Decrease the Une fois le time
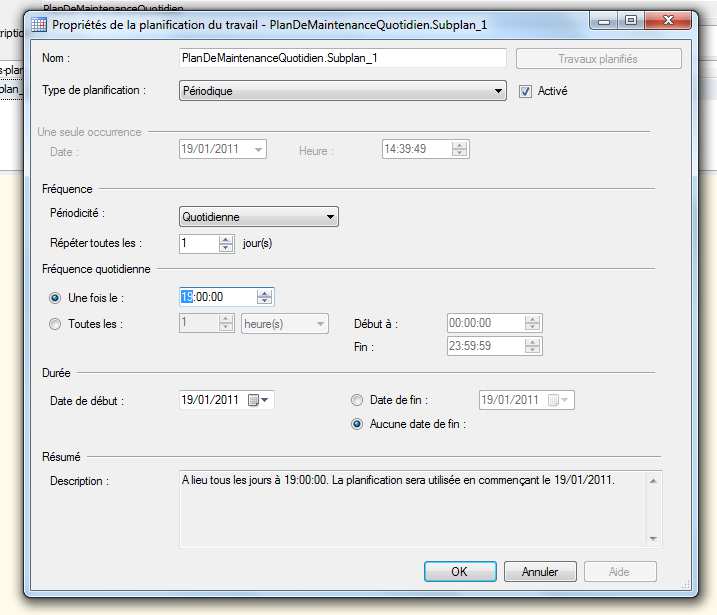The image size is (717, 615). [264, 301]
